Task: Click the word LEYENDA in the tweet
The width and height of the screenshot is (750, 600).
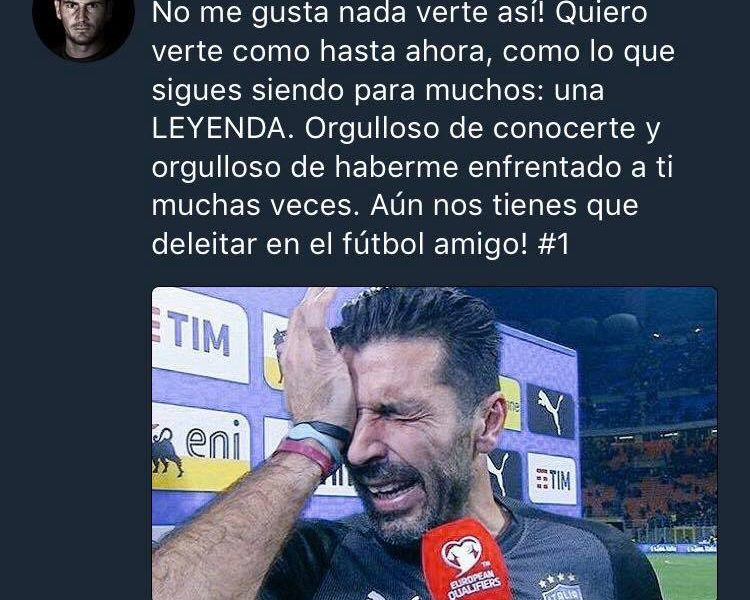Action: (219, 128)
